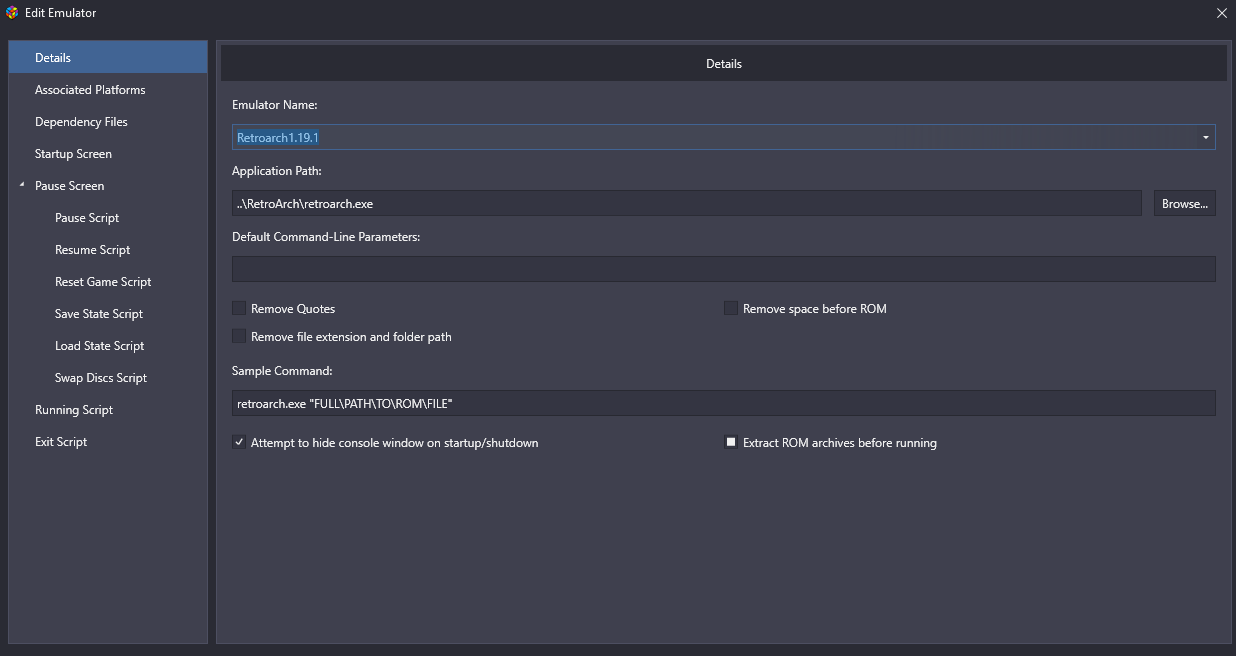
Task: Collapse the Pause Screen tree arrow
Action: (x=22, y=185)
